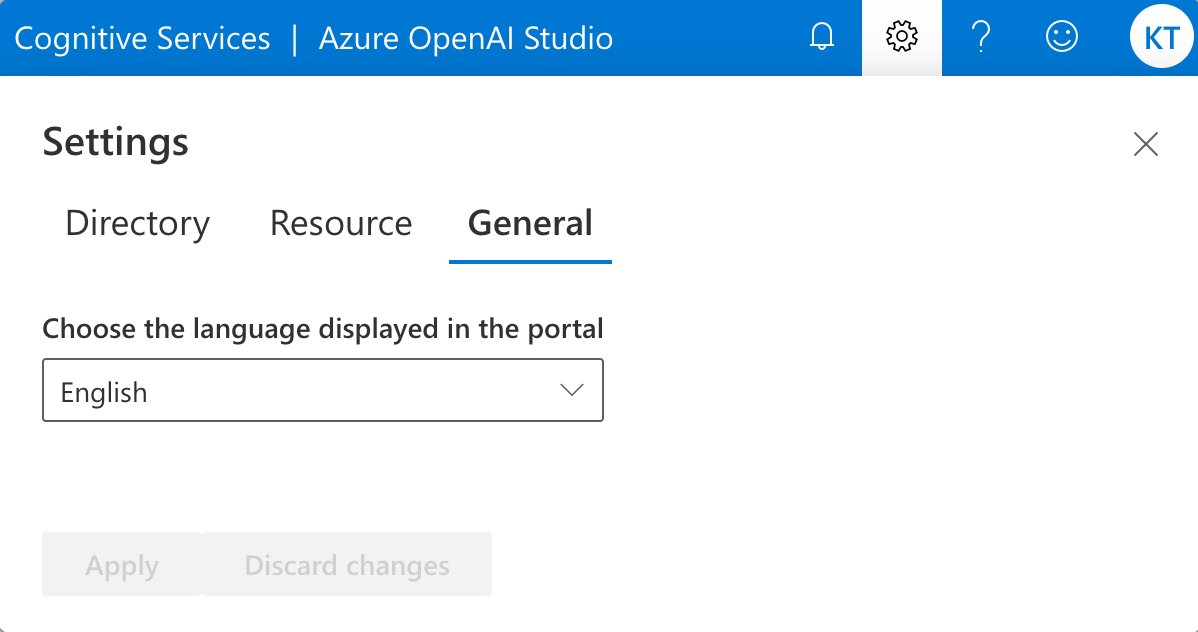Switch to the Resource tab

coord(340,223)
